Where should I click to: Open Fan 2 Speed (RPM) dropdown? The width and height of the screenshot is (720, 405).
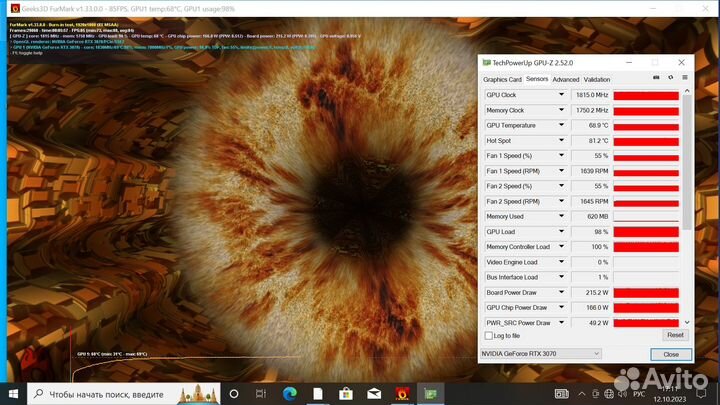click(x=561, y=201)
